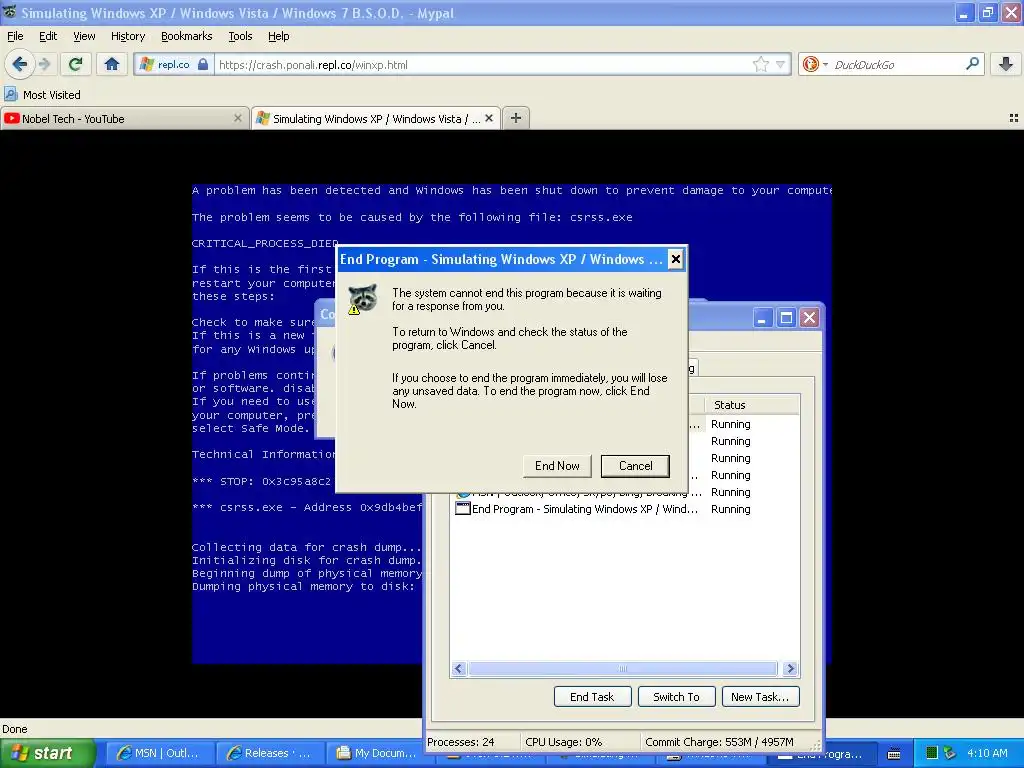1024x768 pixels.
Task: Open a new tab with plus button
Action: coord(516,118)
